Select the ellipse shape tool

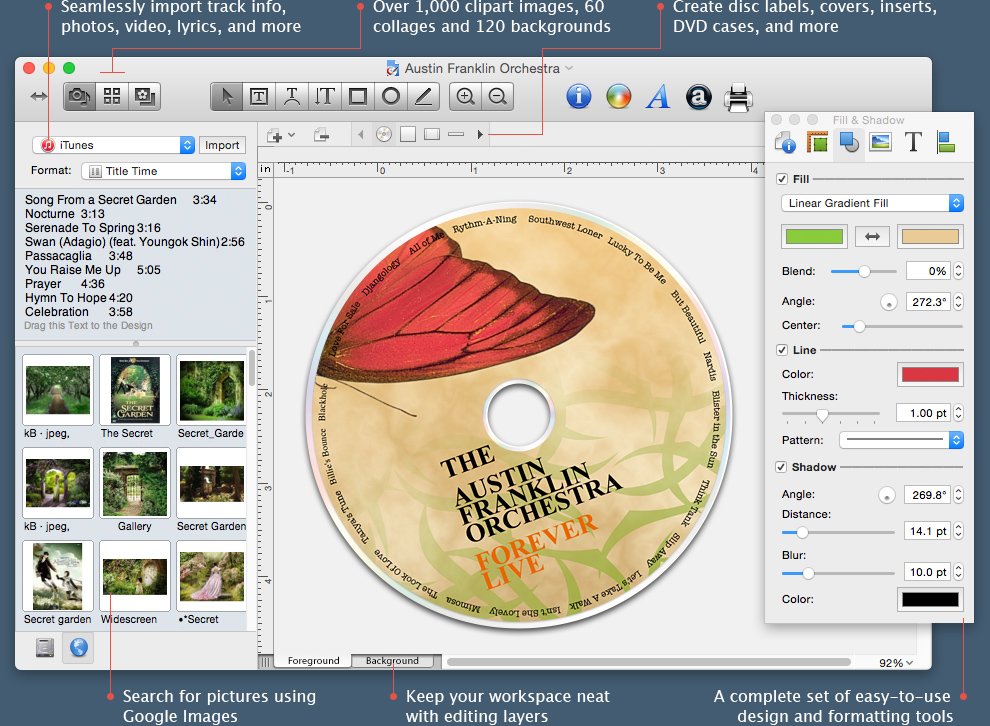pos(391,97)
